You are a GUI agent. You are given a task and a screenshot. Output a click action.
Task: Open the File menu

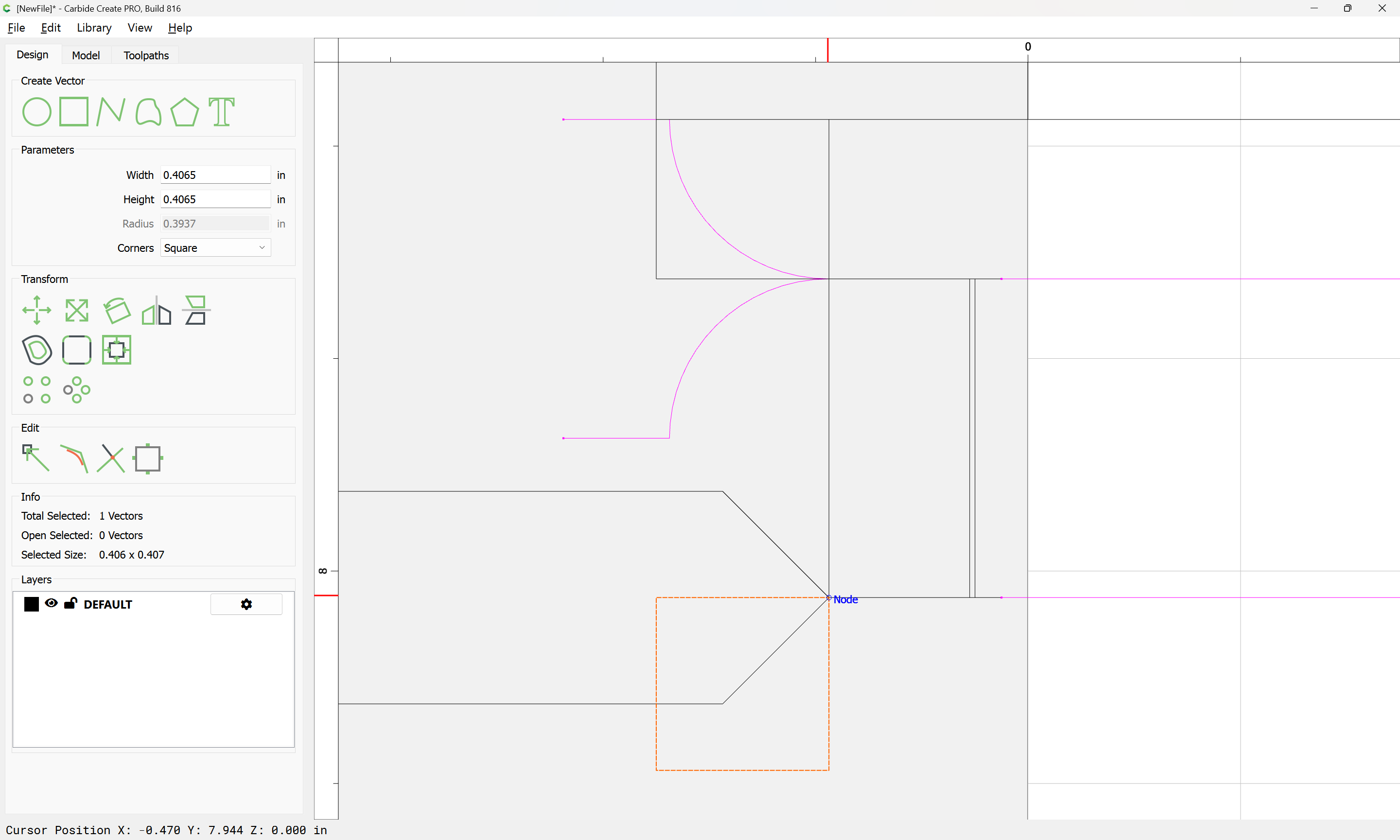[x=17, y=27]
